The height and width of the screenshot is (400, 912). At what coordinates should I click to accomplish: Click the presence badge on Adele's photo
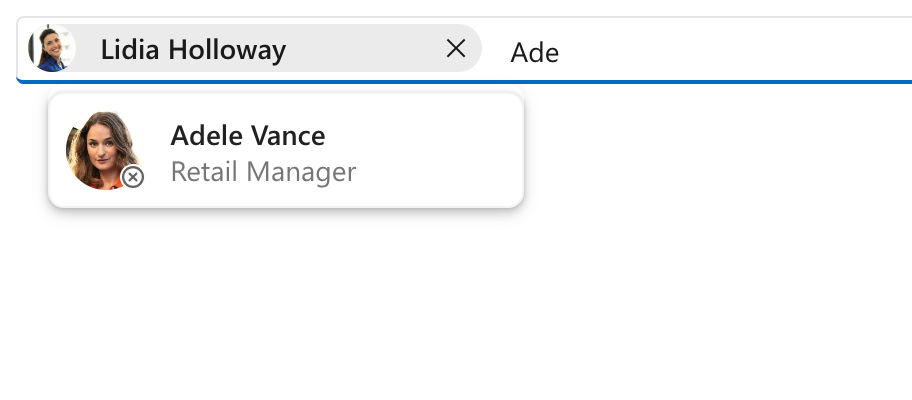click(133, 177)
